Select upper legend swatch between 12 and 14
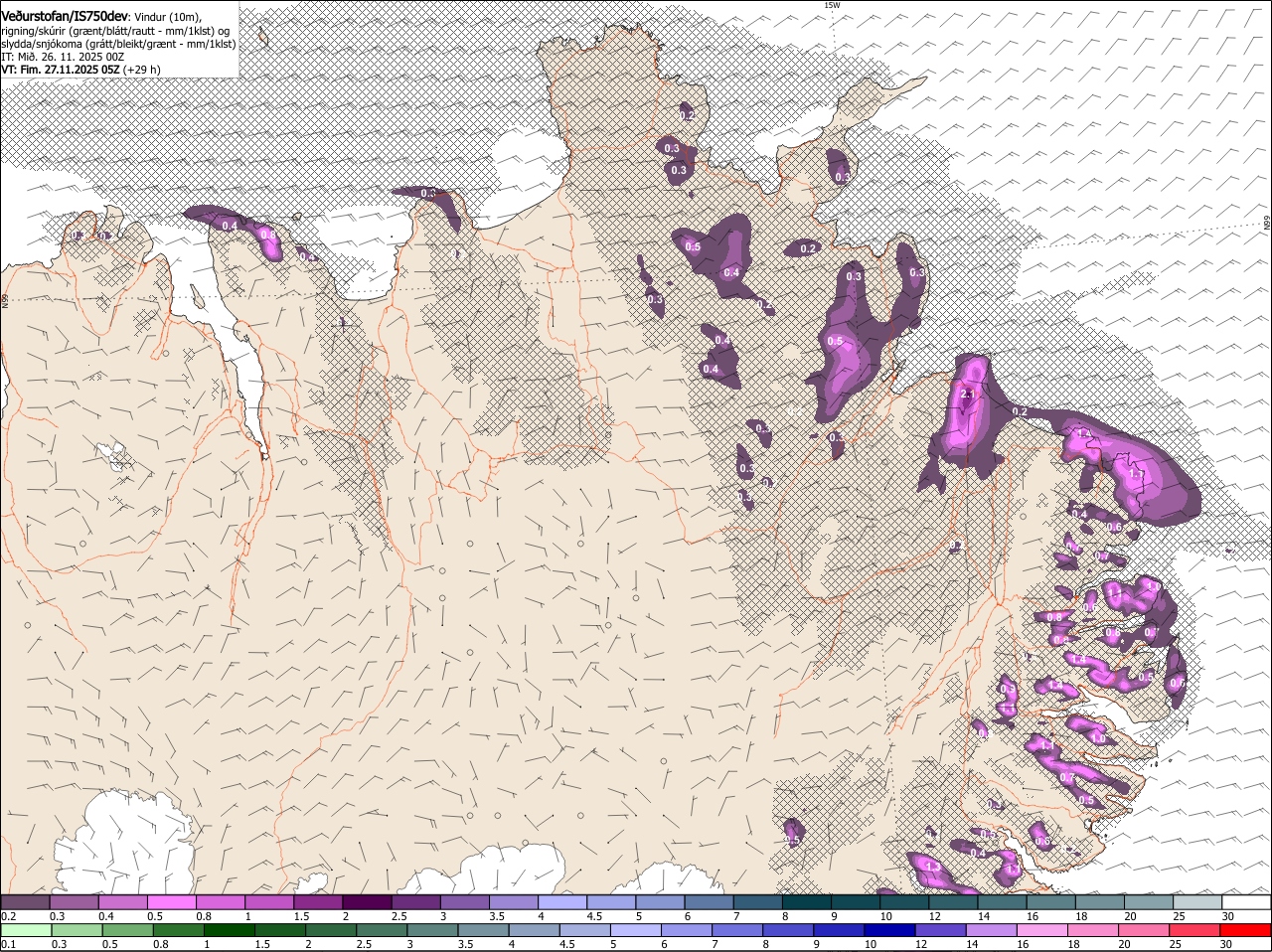The image size is (1272, 952). click(954, 902)
